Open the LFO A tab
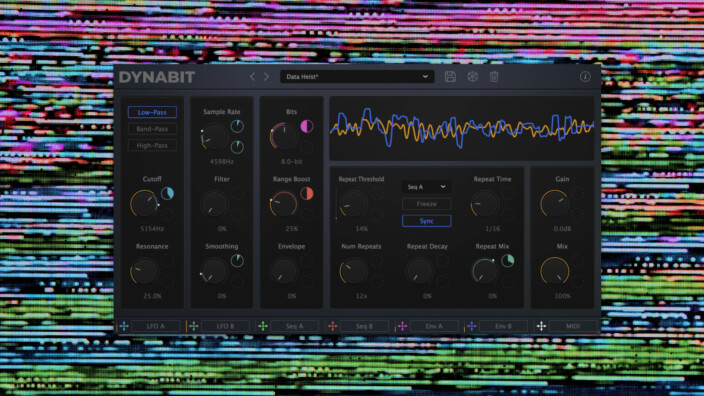 coord(156,326)
